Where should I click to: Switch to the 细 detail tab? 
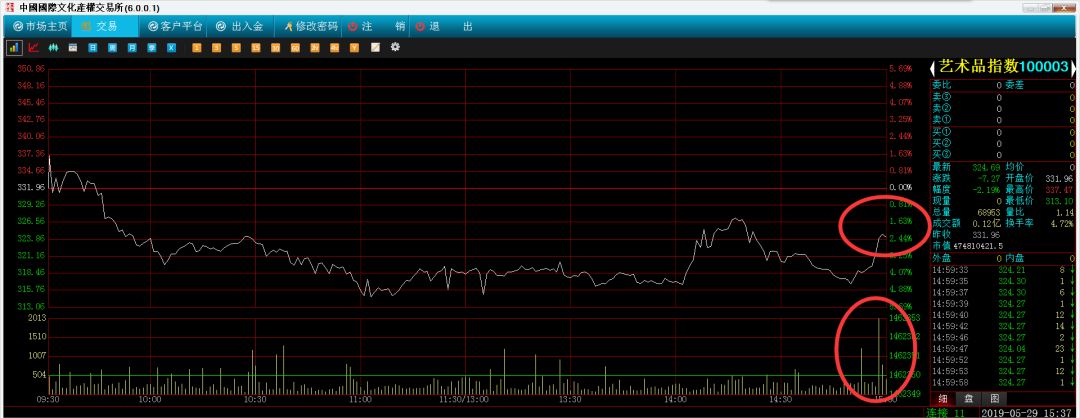[x=942, y=398]
